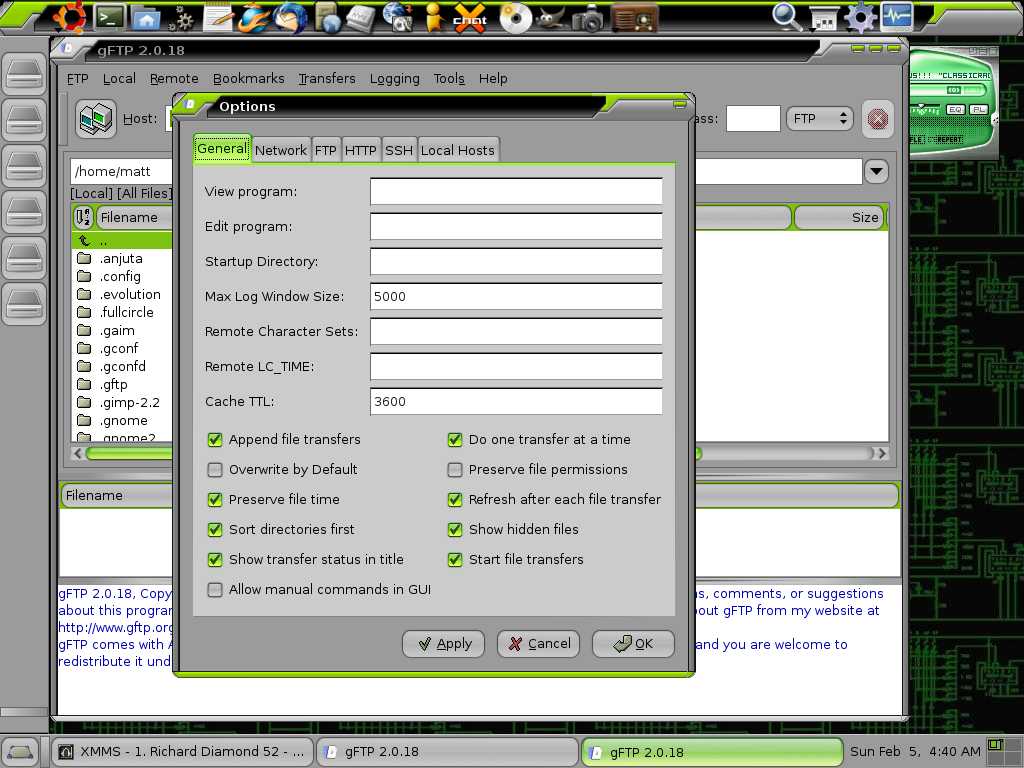Image resolution: width=1024 pixels, height=768 pixels.
Task: Click the red stop transfer button
Action: coord(877,119)
